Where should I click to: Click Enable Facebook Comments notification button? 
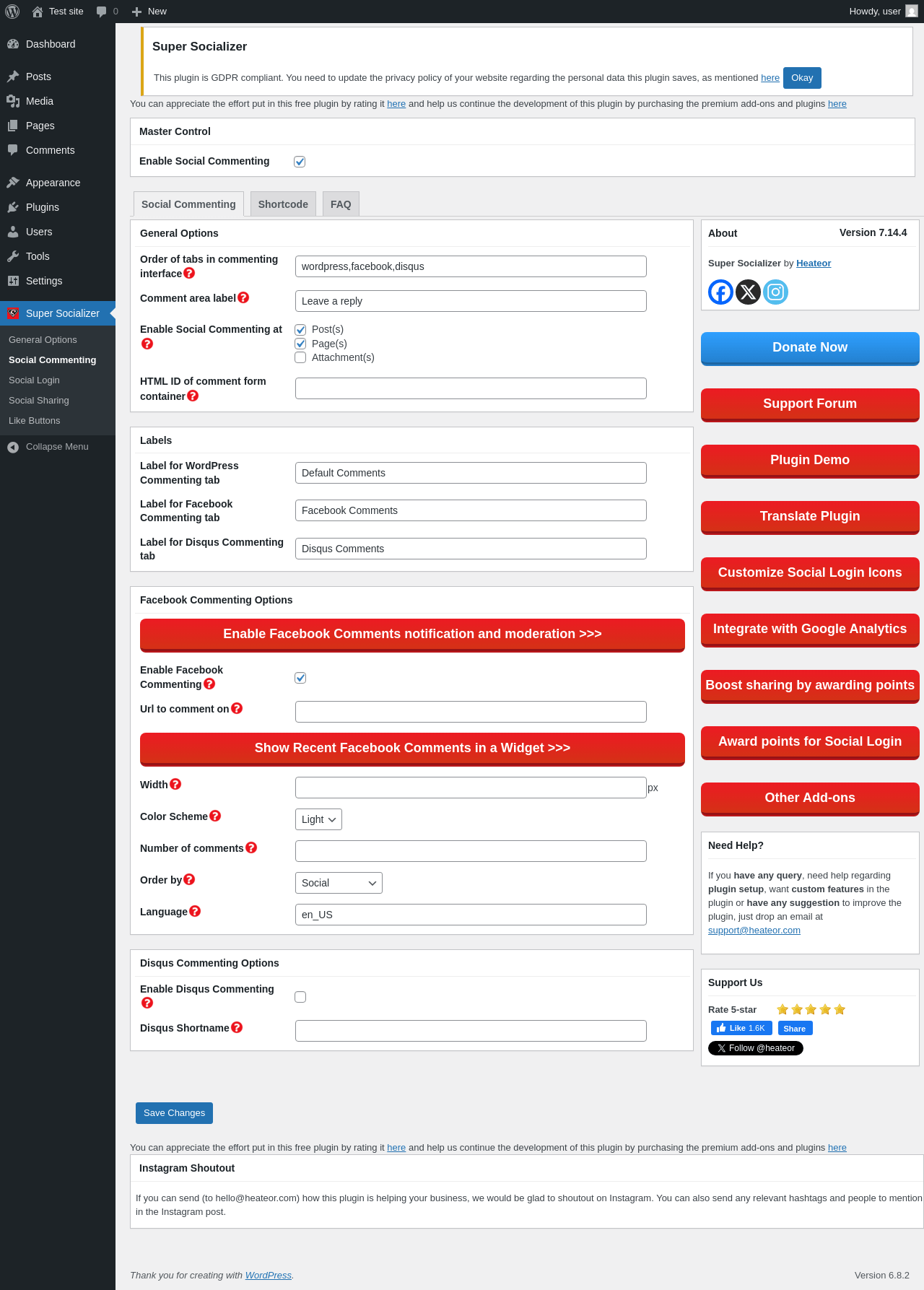tap(412, 635)
